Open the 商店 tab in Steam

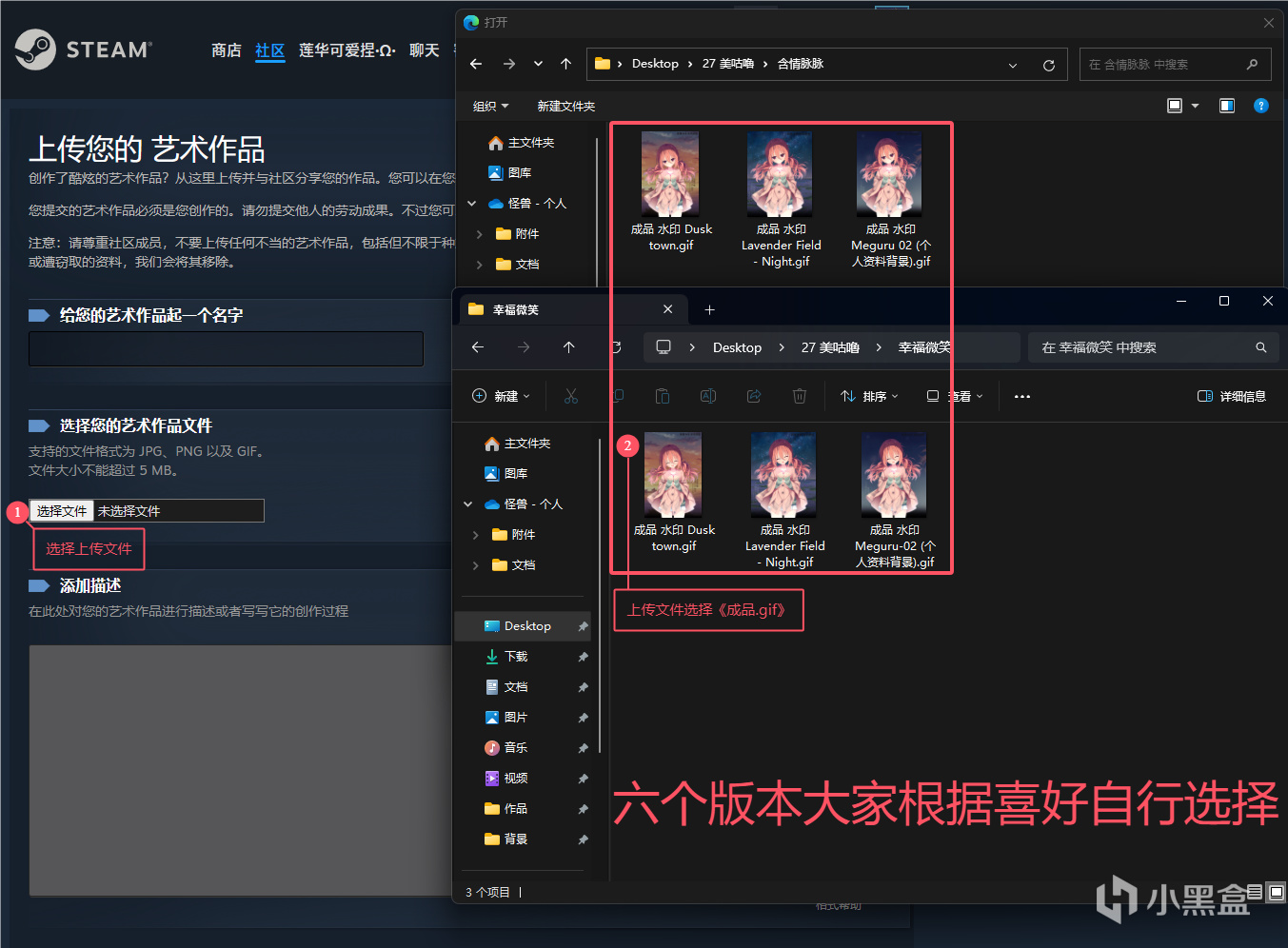click(227, 50)
